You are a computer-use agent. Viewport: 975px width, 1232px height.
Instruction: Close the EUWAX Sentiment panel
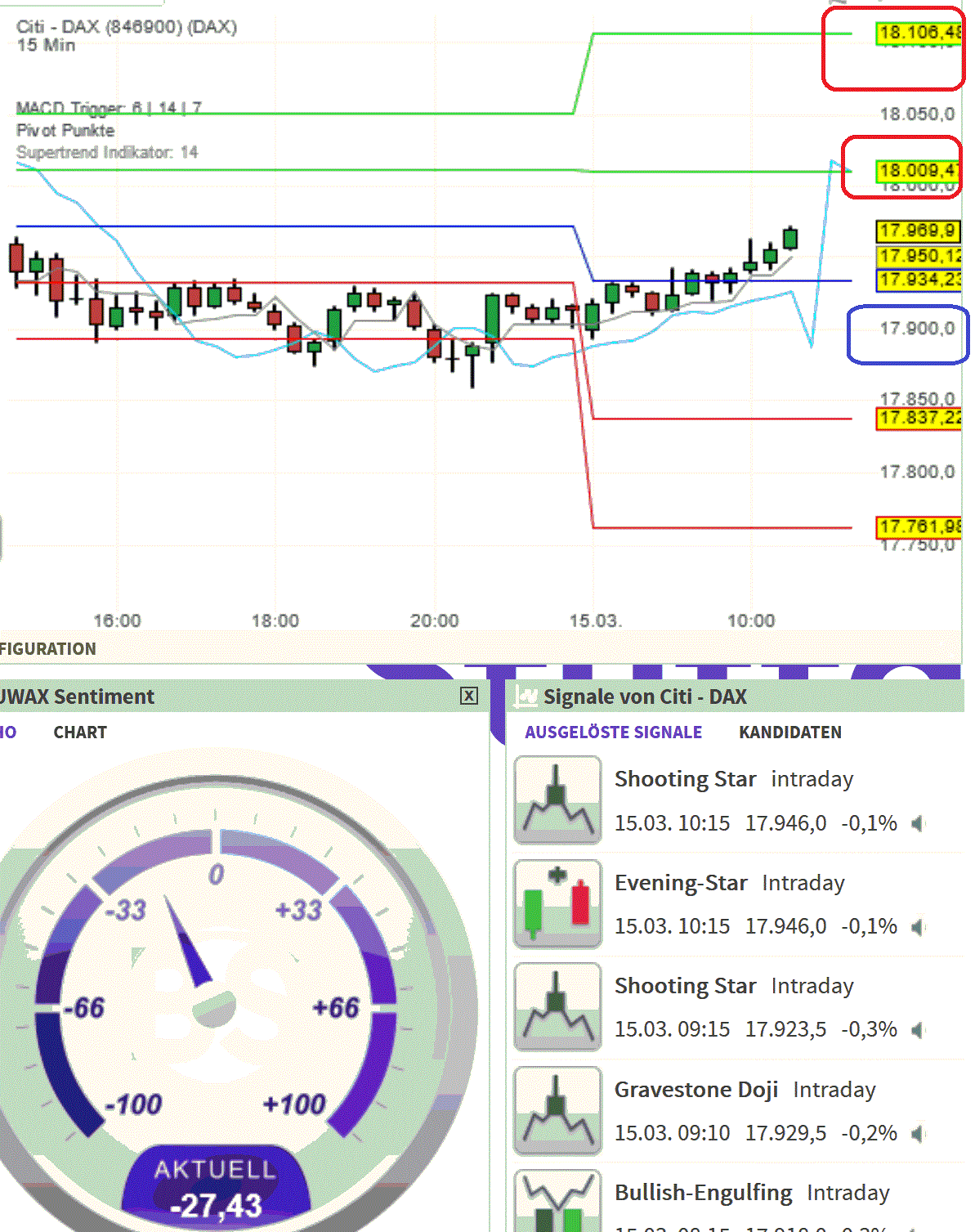(469, 696)
